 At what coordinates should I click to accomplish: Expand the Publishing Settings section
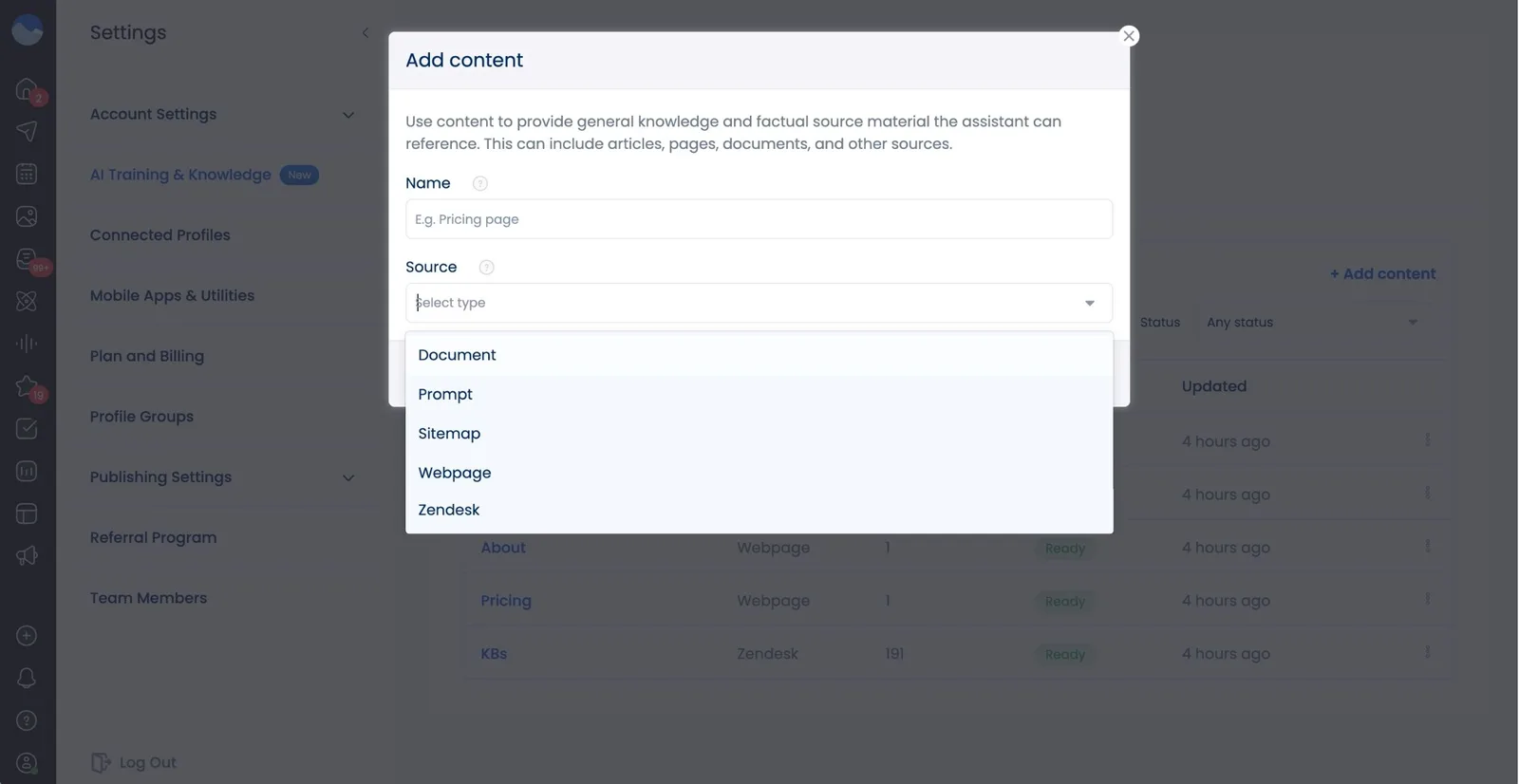221,477
